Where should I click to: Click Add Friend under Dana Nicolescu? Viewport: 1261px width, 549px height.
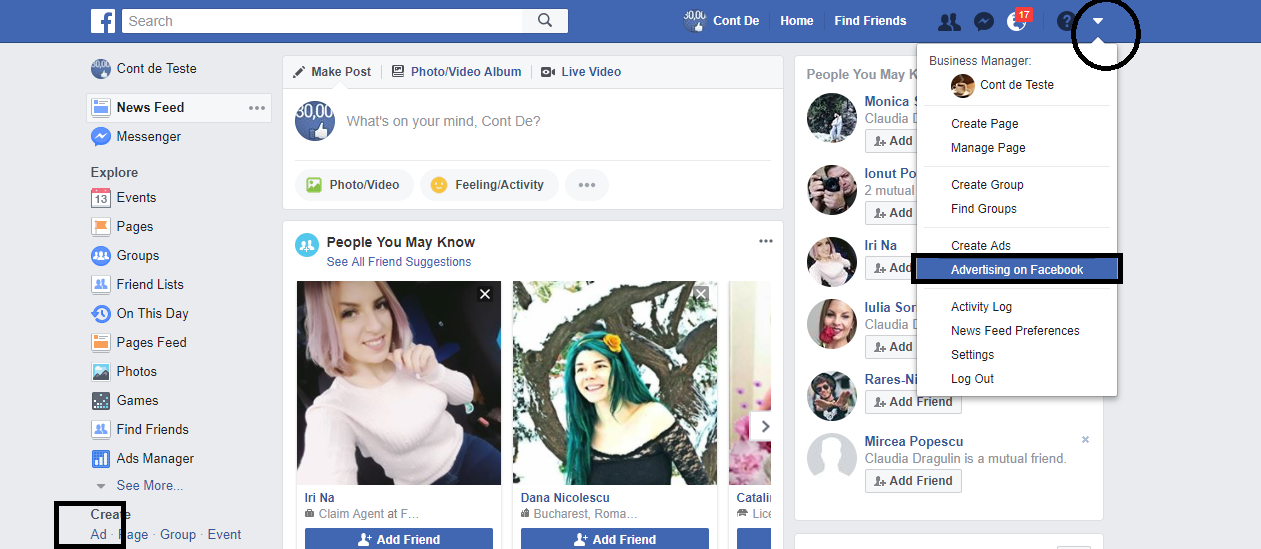[x=614, y=539]
